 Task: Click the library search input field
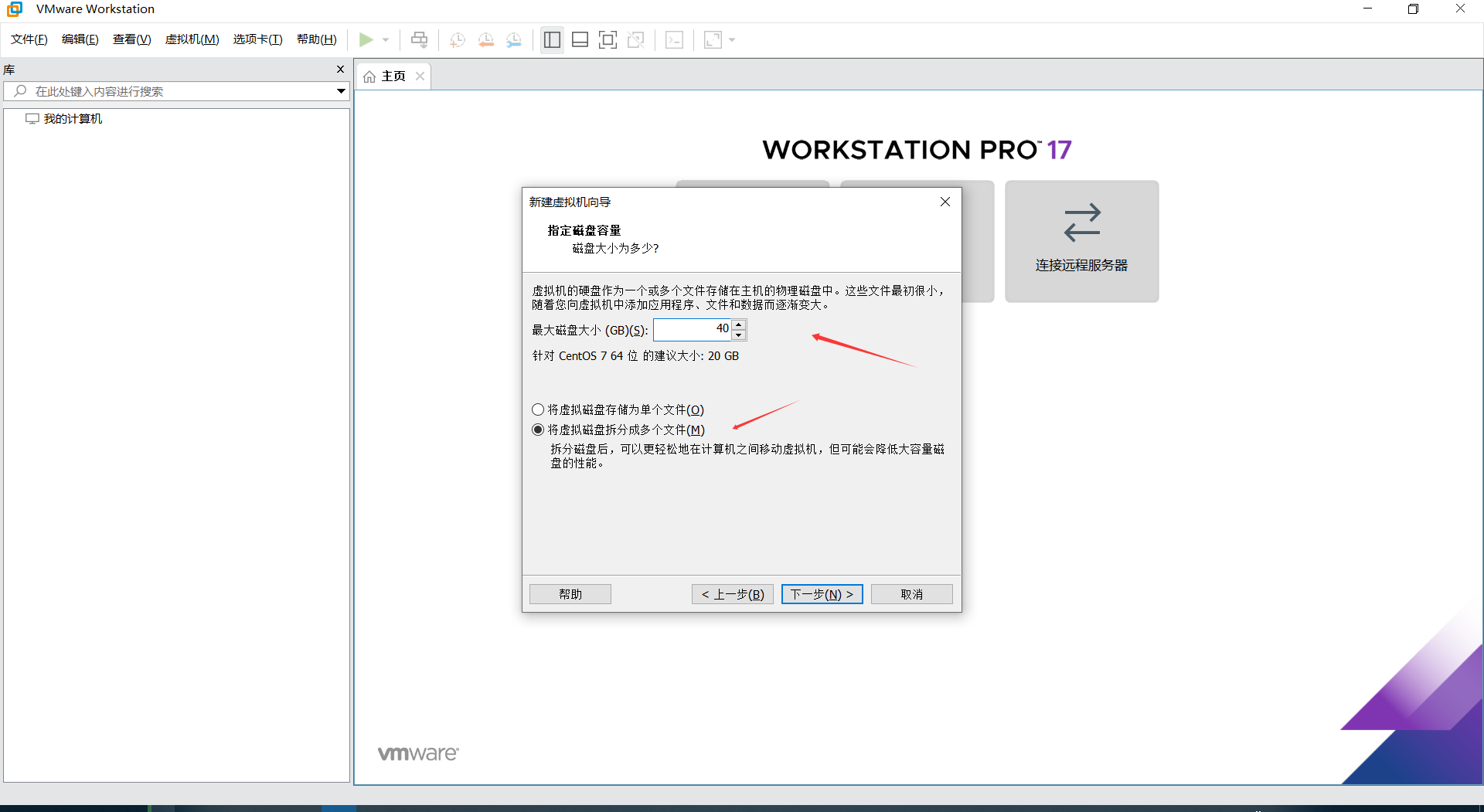(x=176, y=91)
